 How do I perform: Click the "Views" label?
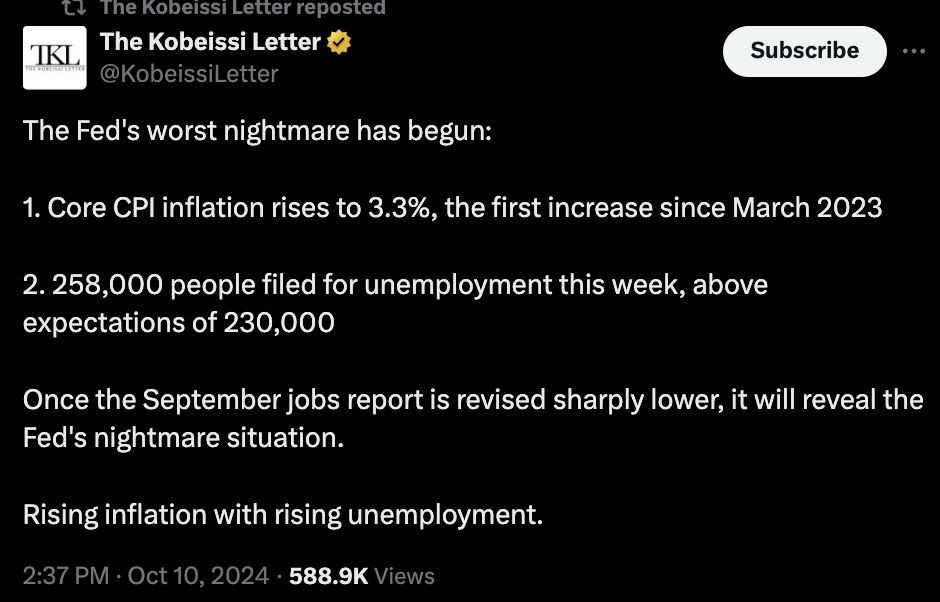(x=404, y=576)
